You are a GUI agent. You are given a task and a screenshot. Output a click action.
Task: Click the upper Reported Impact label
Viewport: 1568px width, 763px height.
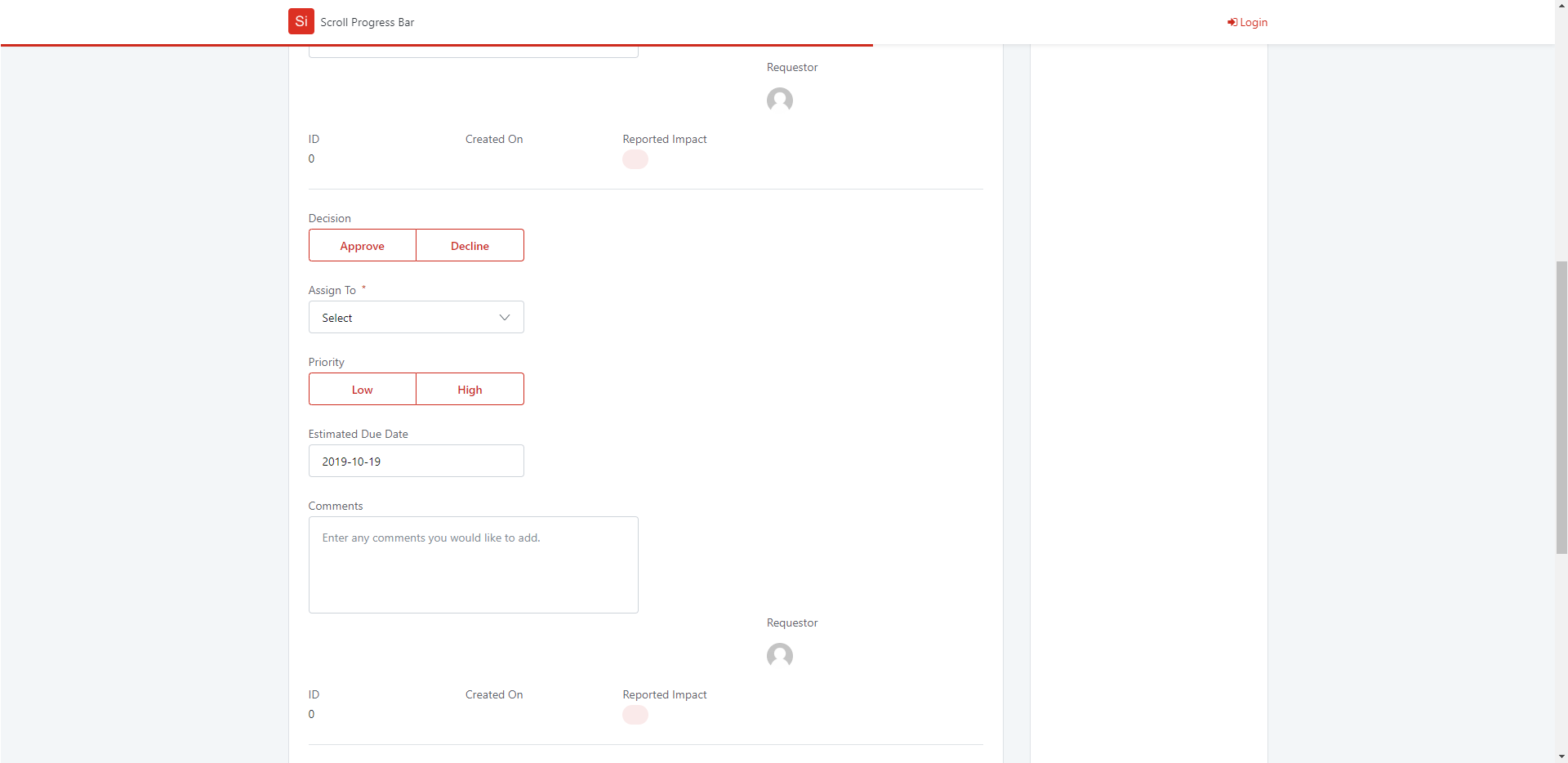tap(665, 139)
